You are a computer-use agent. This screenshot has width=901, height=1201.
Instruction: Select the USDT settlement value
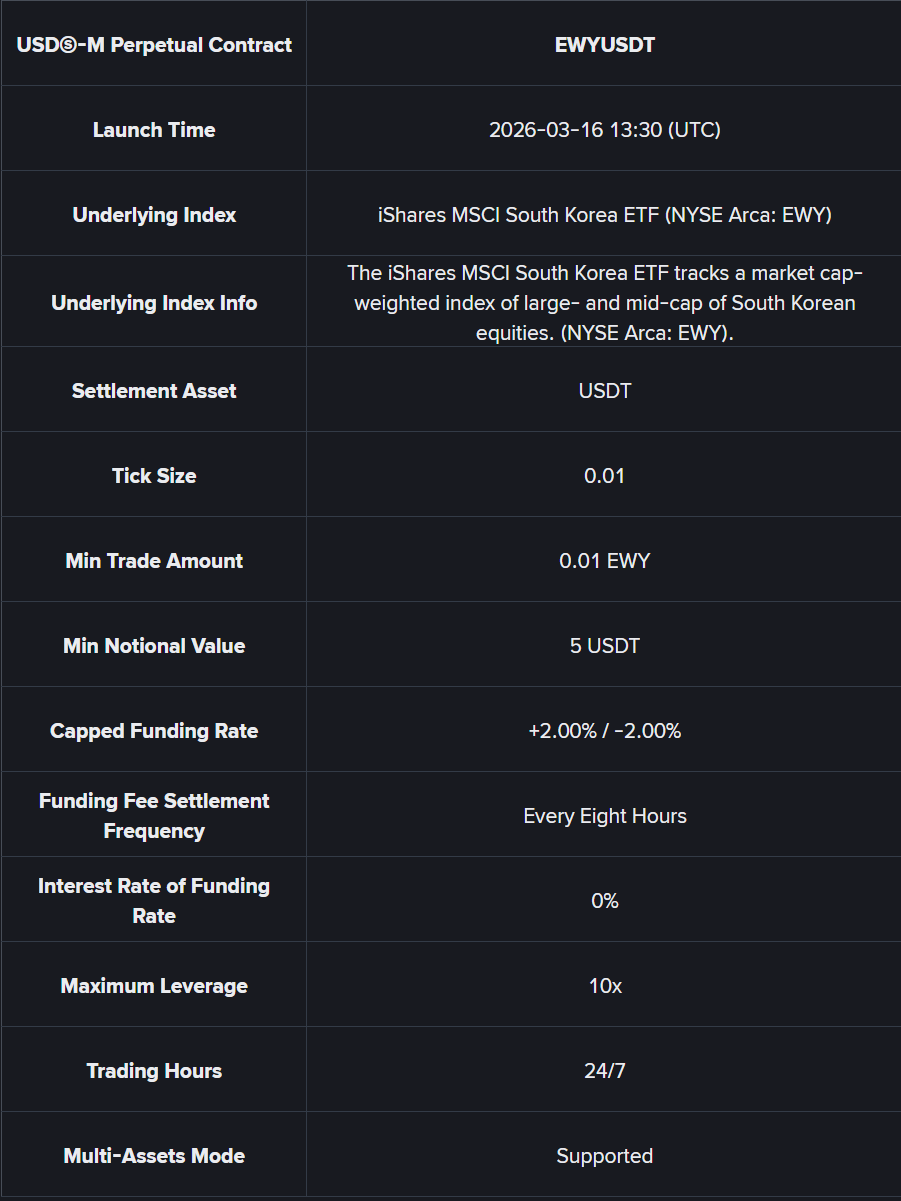click(x=604, y=390)
